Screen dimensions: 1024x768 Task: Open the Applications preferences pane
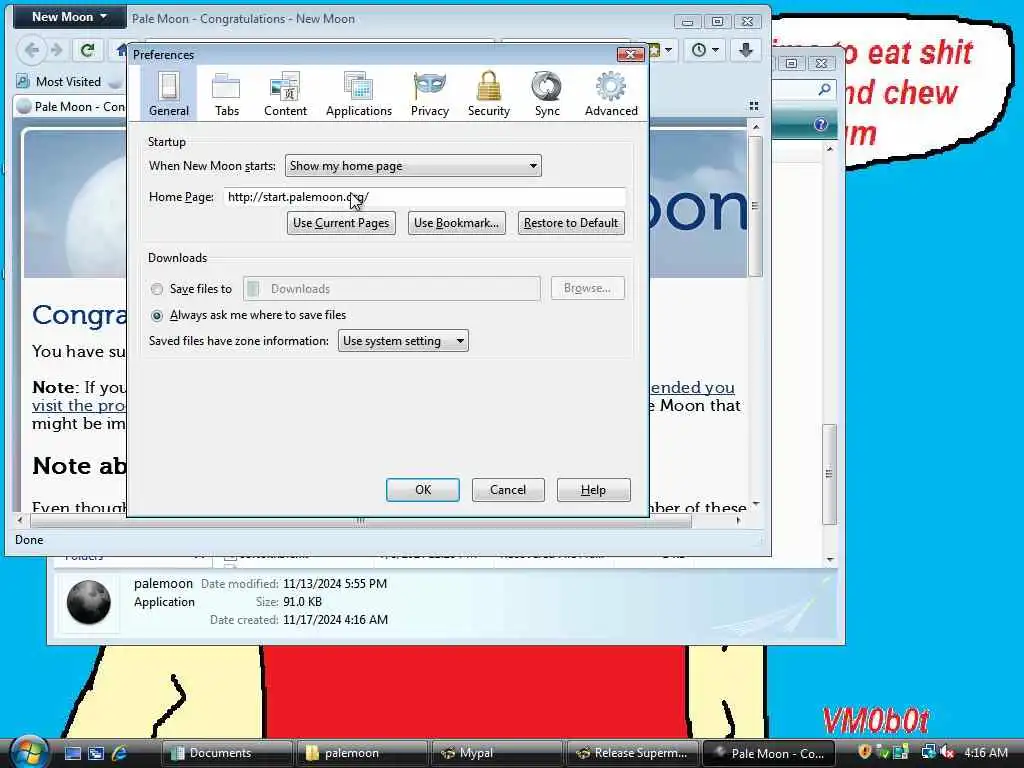(x=359, y=93)
